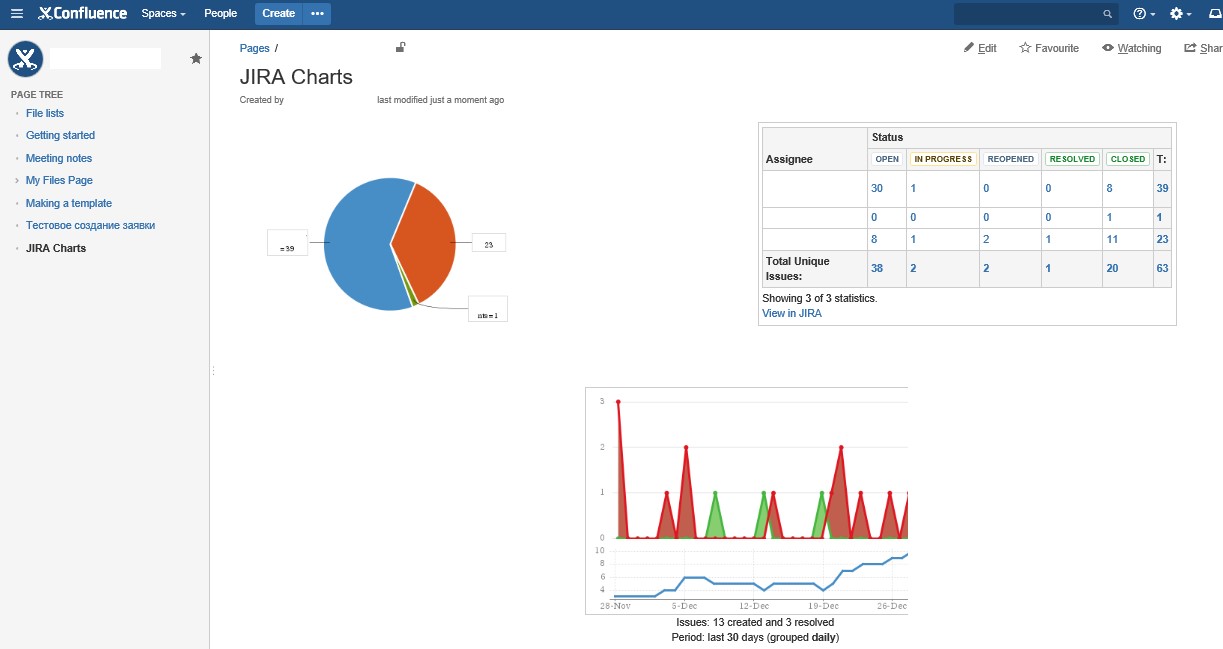Click the Edit page button

[980, 48]
